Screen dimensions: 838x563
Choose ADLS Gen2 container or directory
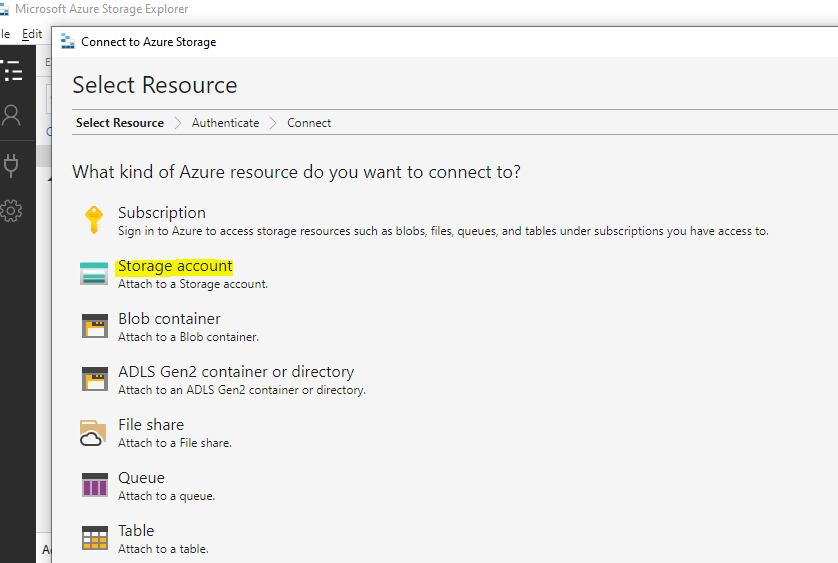(x=236, y=372)
